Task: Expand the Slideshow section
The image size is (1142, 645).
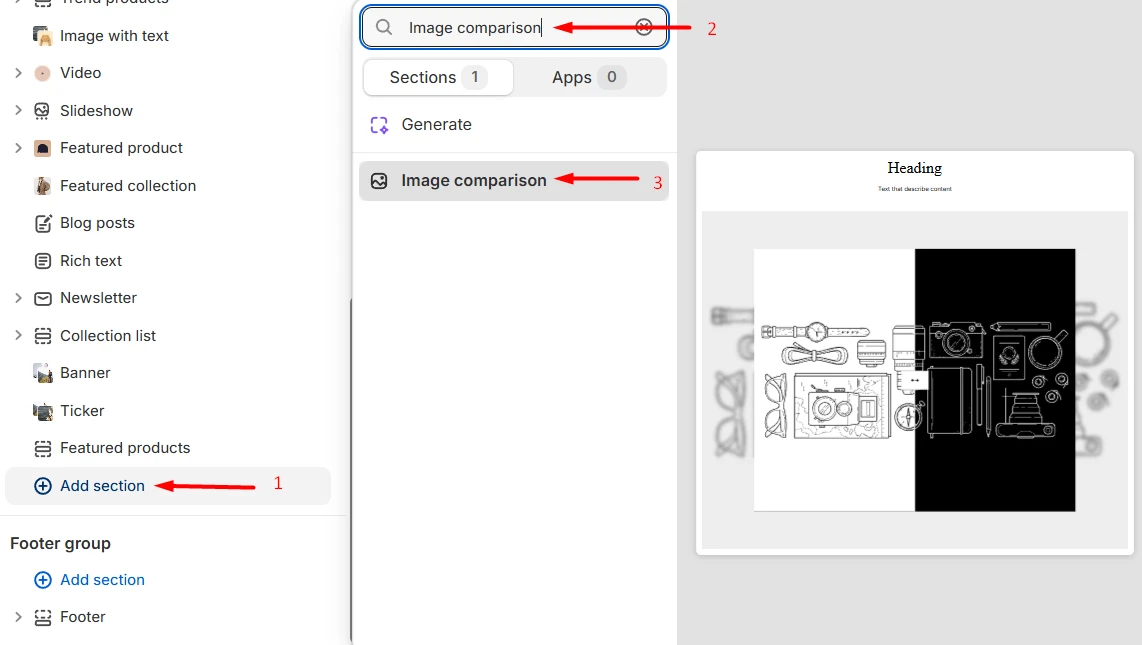Action: tap(19, 111)
